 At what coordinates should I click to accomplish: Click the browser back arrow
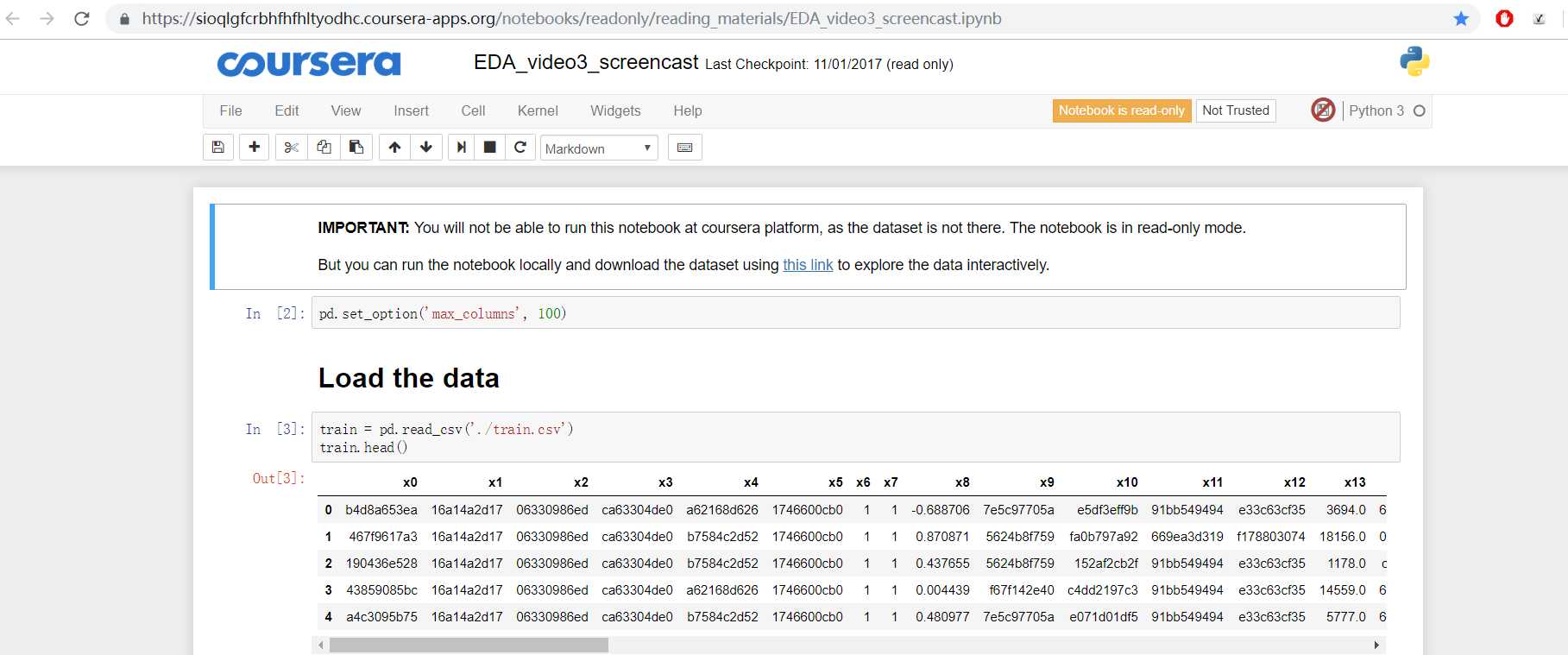12,18
